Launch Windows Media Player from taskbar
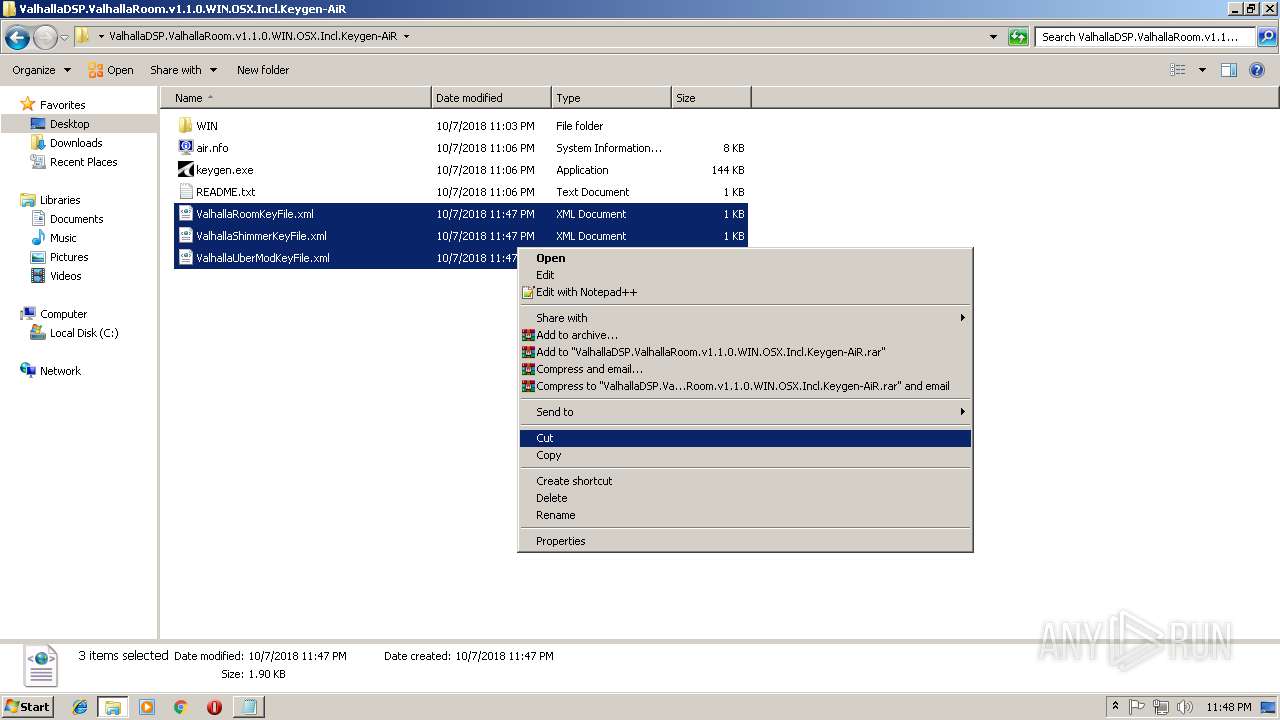Screen dimensions: 1280x720 pos(147,707)
